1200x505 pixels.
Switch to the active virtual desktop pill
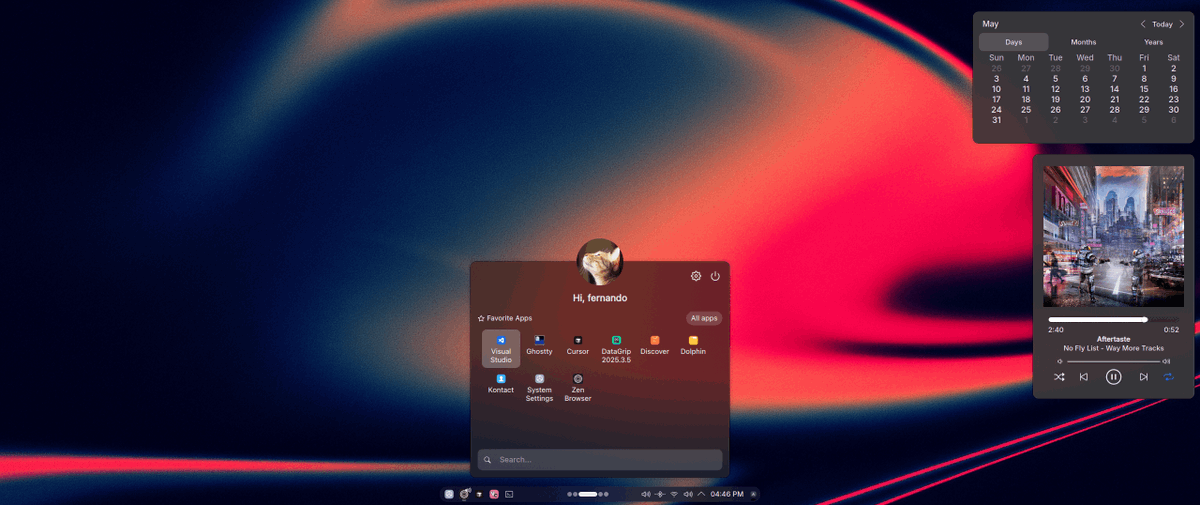pos(588,494)
